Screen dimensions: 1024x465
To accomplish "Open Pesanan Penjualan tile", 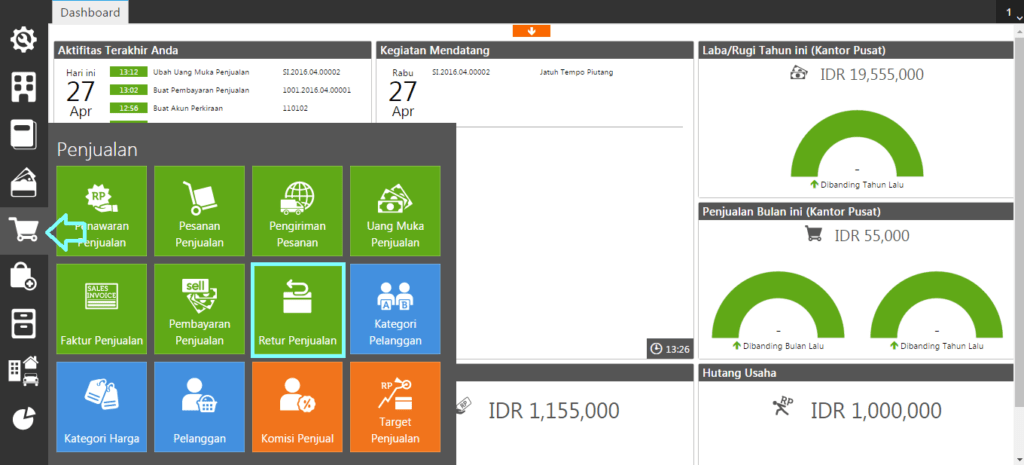I will 200,211.
